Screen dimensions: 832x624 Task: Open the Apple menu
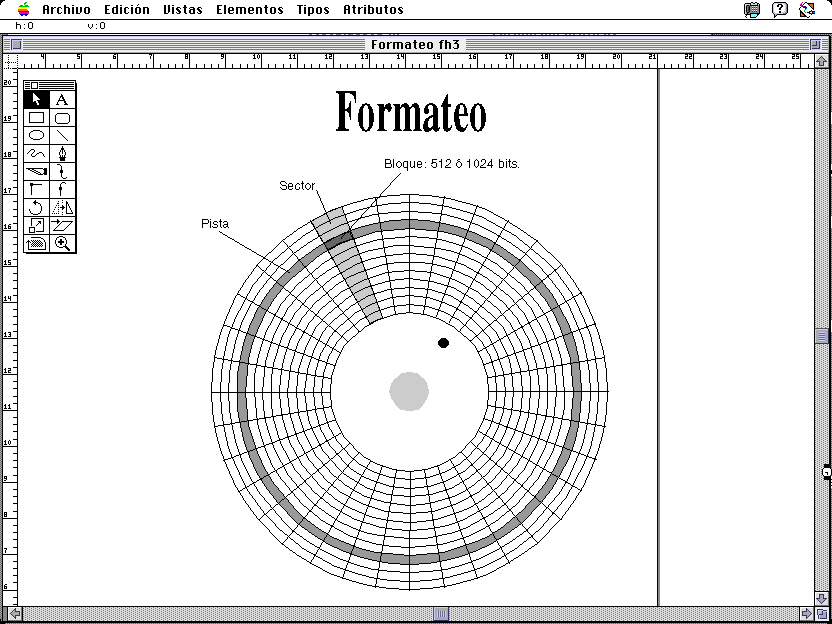(x=24, y=9)
